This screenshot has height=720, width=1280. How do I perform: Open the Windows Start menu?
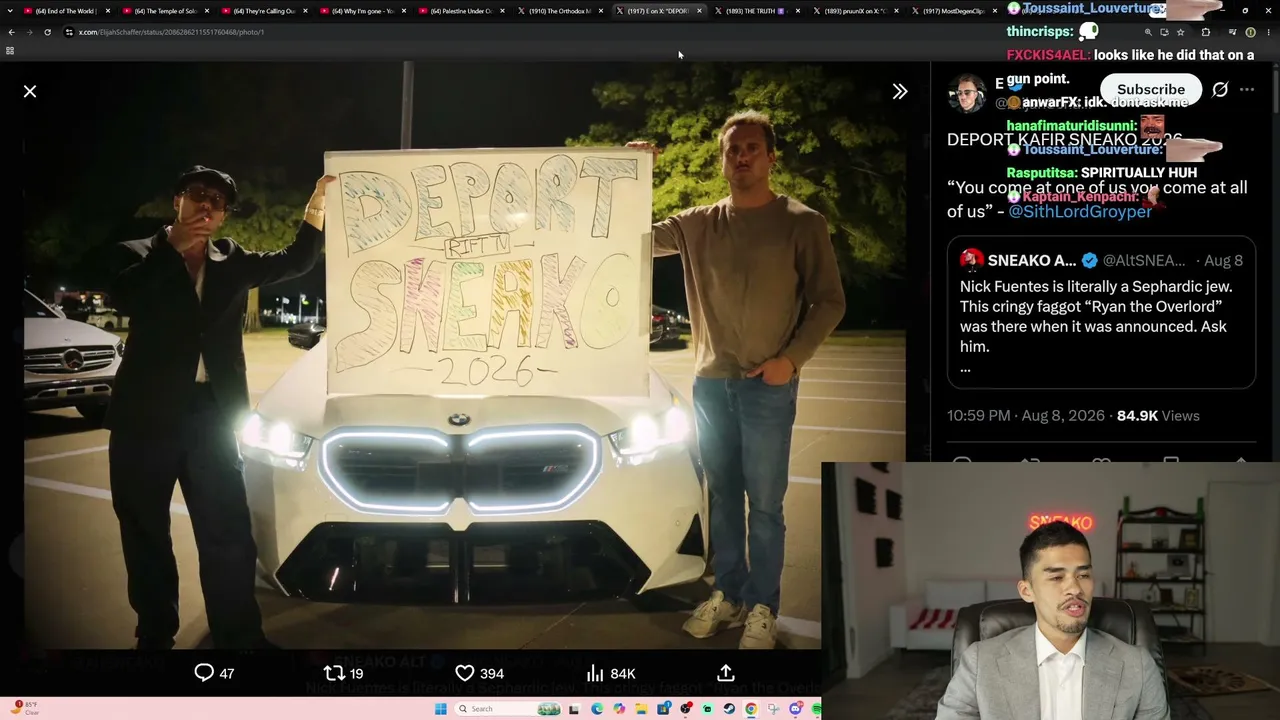pos(440,709)
